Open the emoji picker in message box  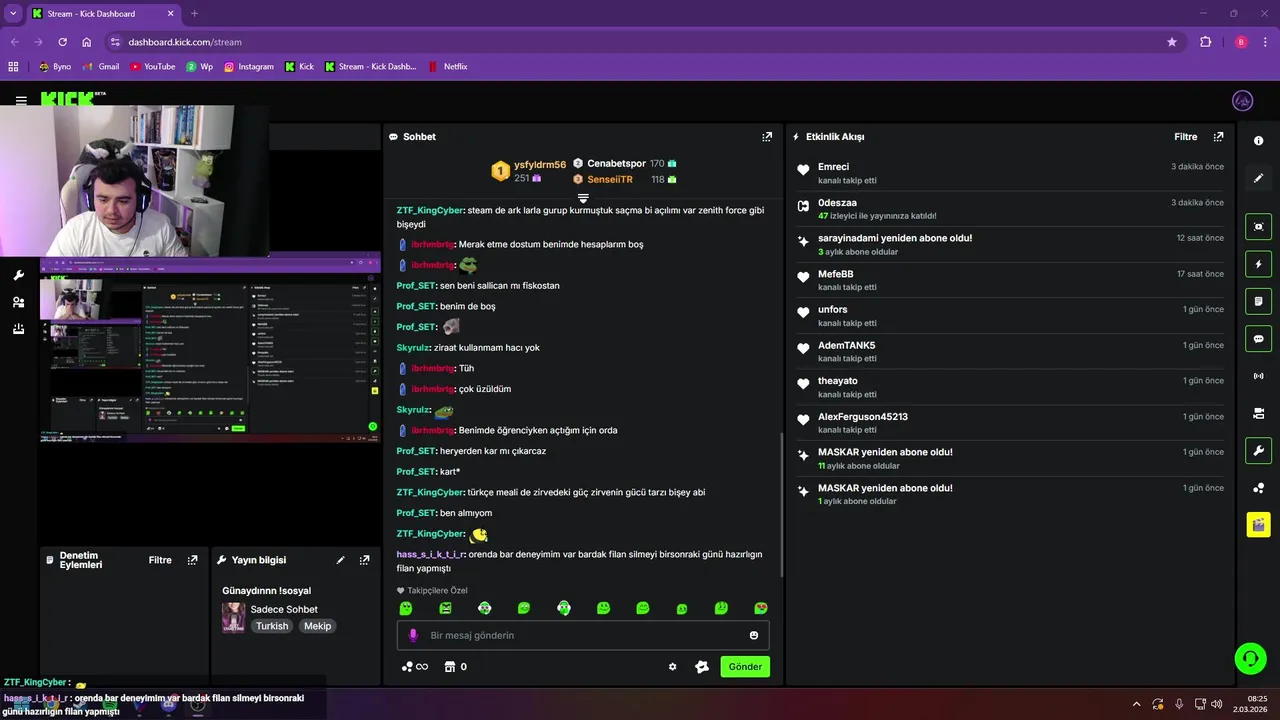pyautogui.click(x=754, y=635)
